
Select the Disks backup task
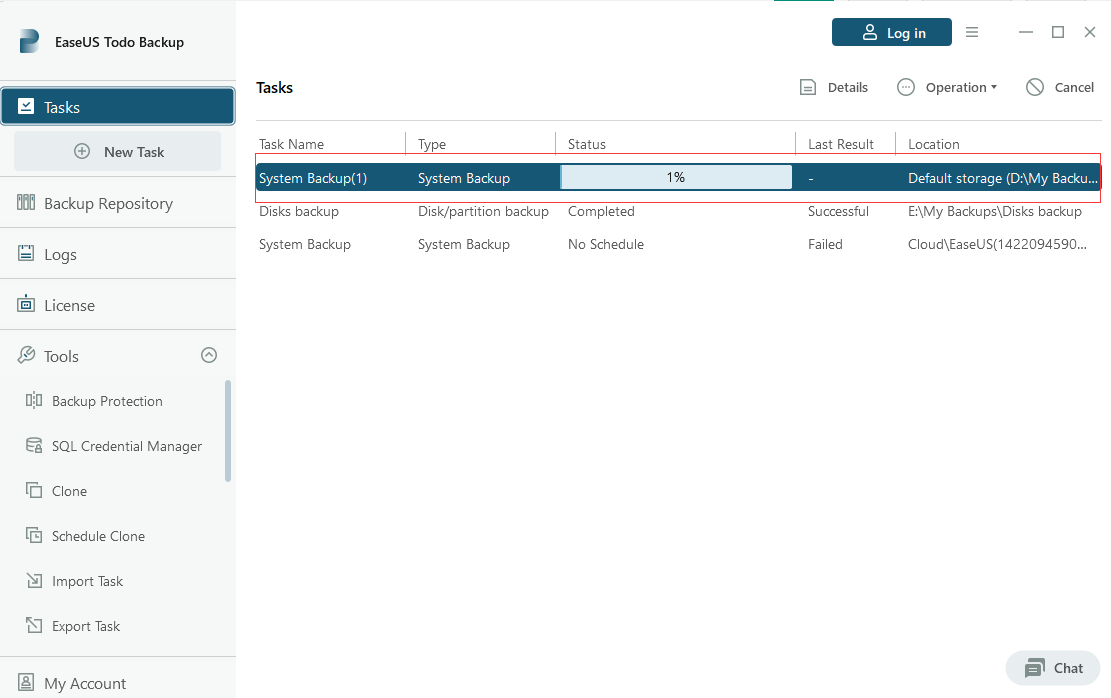(x=298, y=211)
